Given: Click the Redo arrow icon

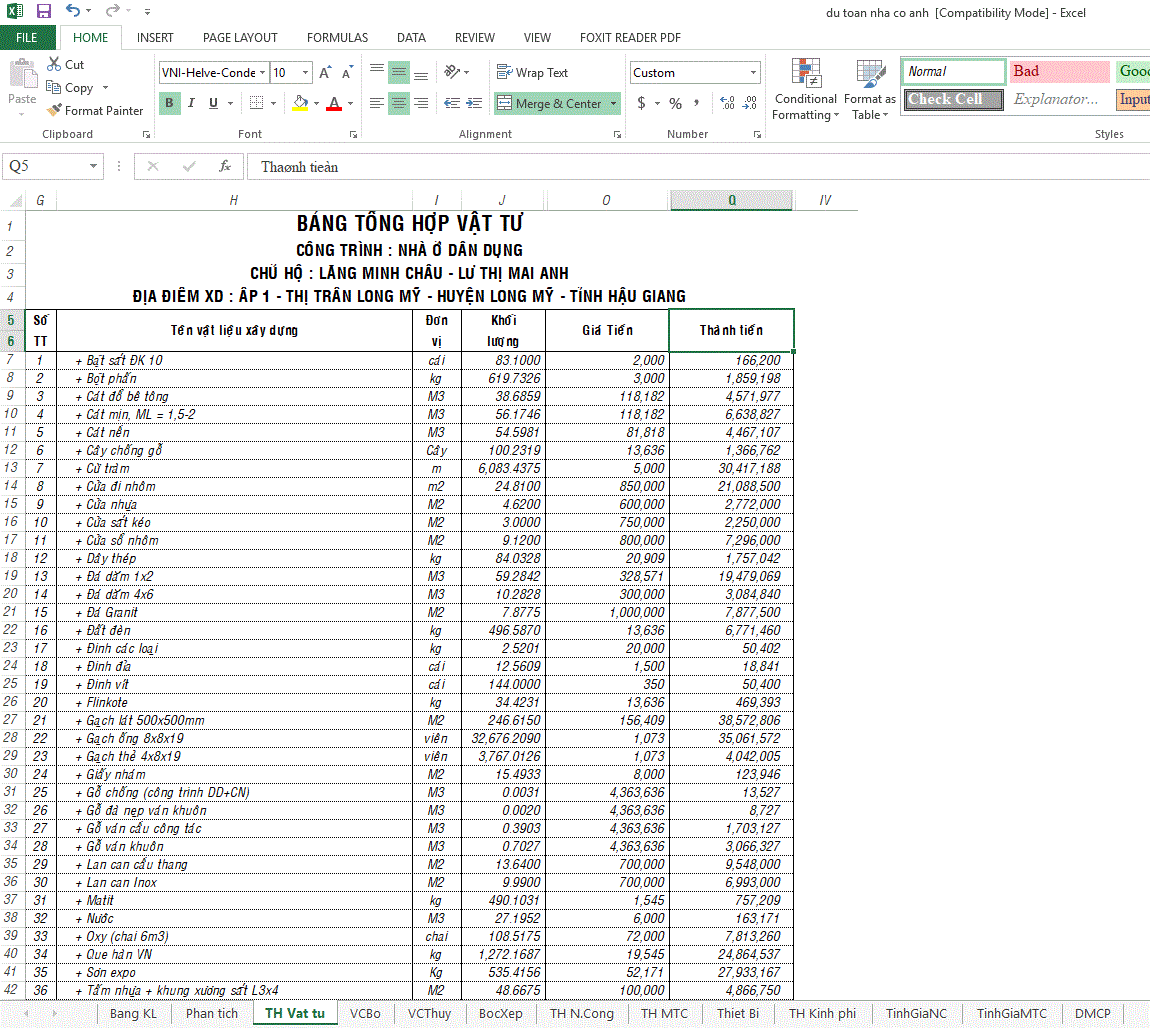Looking at the screenshot, I should point(112,10).
